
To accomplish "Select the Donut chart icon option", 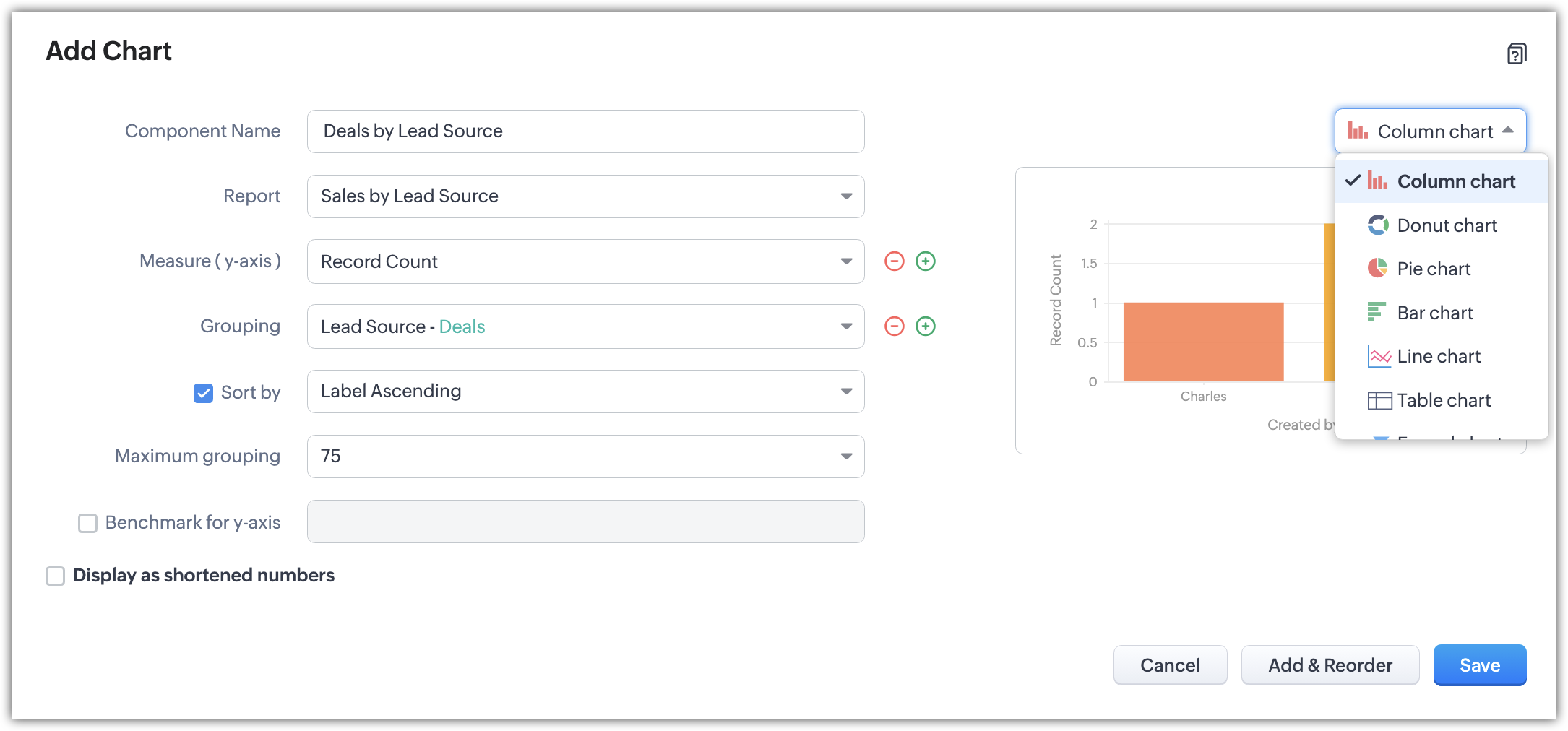I will [x=1377, y=225].
